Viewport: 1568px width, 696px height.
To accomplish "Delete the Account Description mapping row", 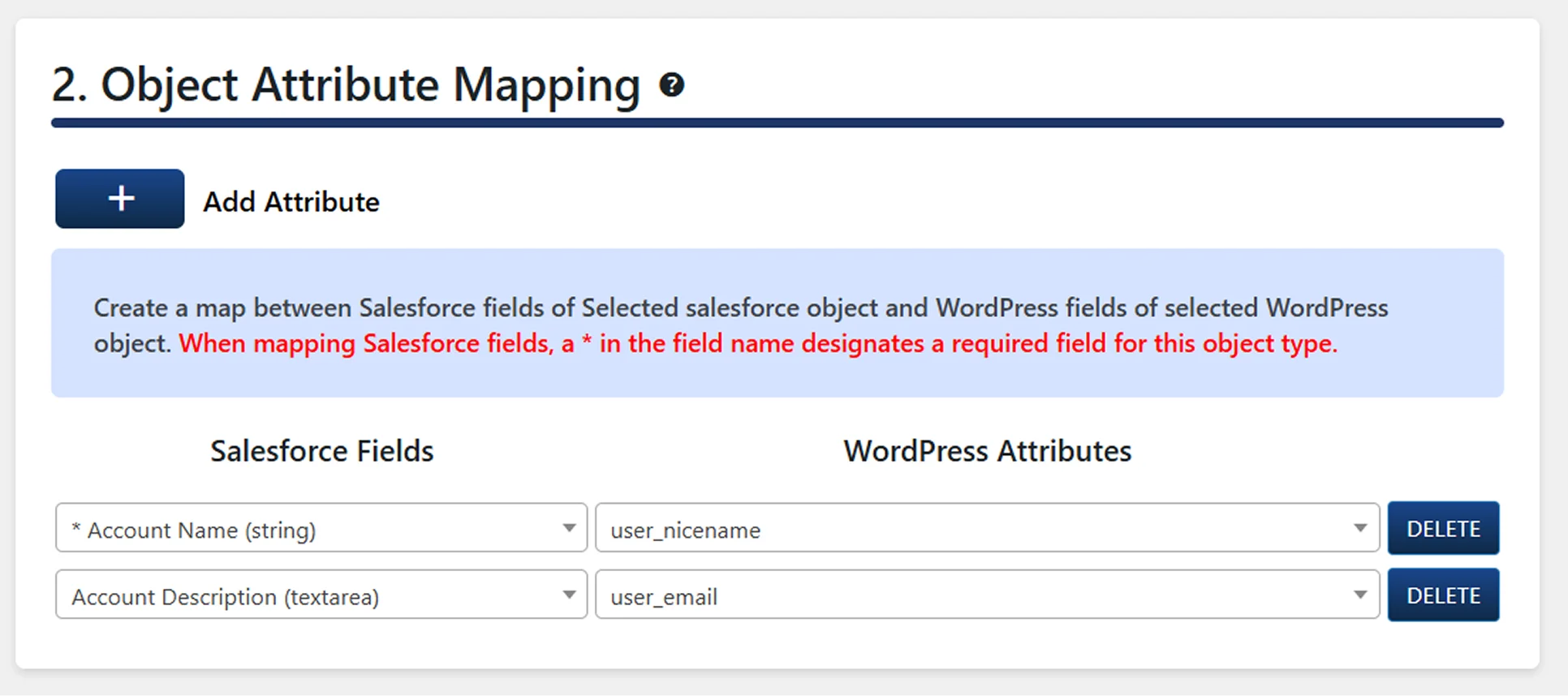I will pos(1443,595).
